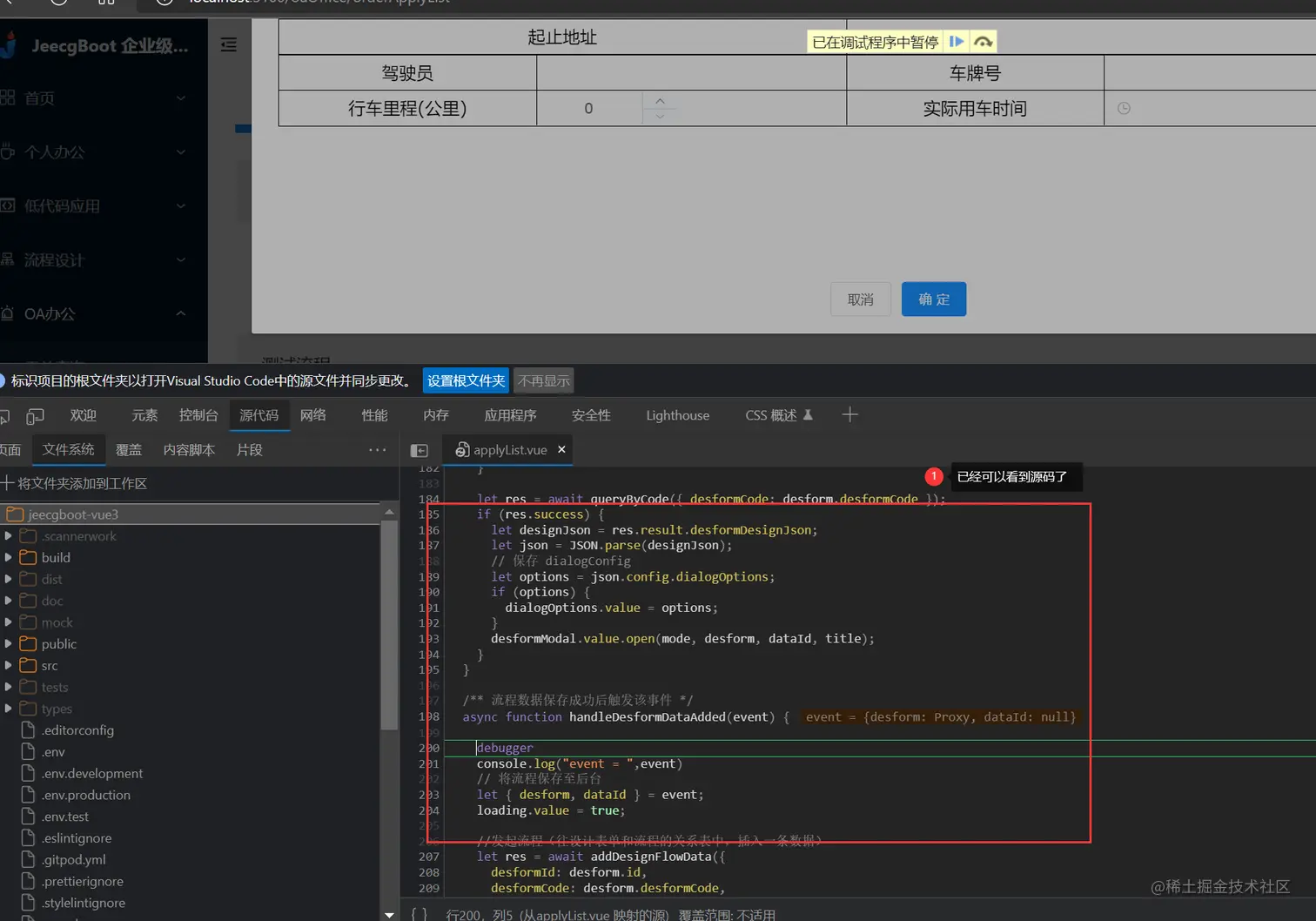The image size is (1316, 921).
Task: Open the Lighthouse tab
Action: coord(677,415)
